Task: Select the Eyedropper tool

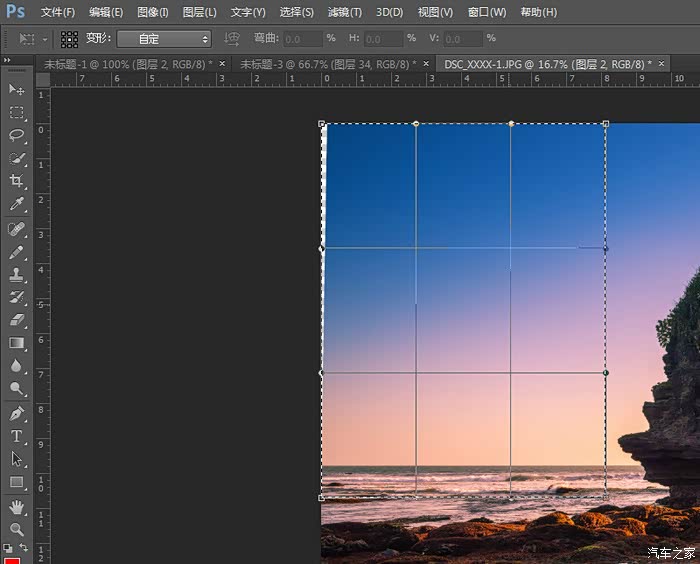Action: click(17, 204)
